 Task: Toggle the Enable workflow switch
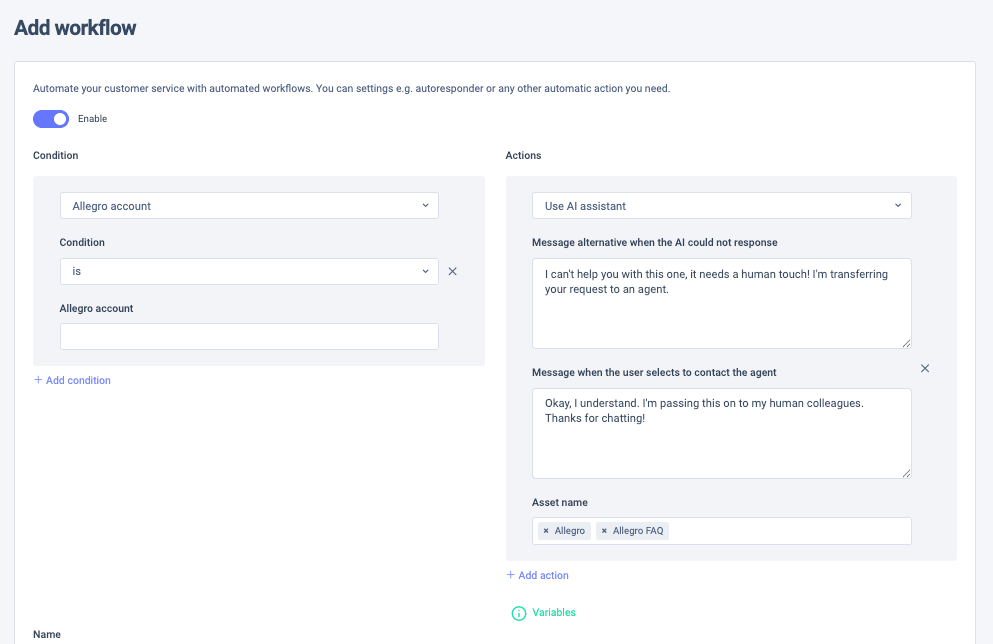[x=51, y=119]
